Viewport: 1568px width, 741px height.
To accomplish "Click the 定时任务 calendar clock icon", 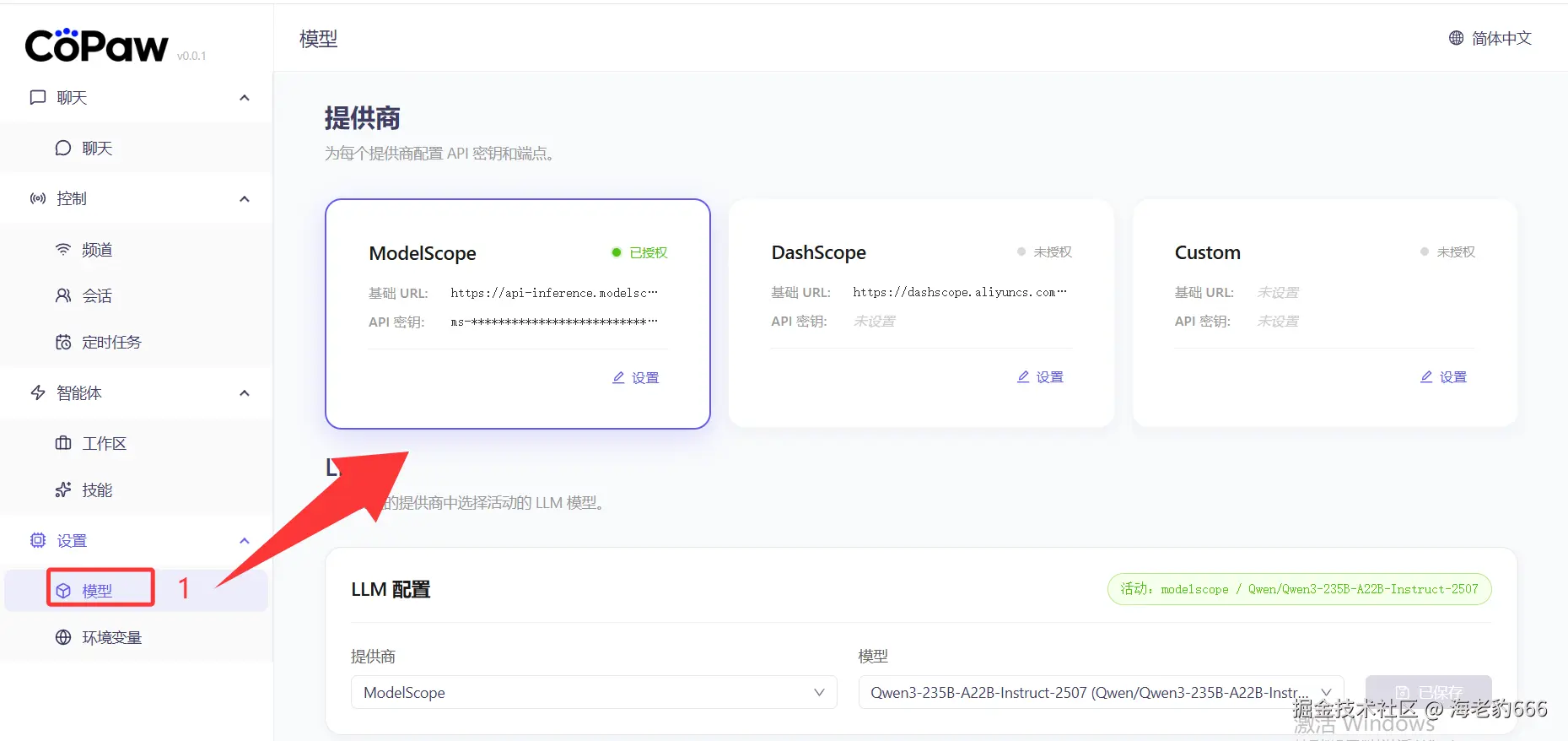I will (63, 343).
